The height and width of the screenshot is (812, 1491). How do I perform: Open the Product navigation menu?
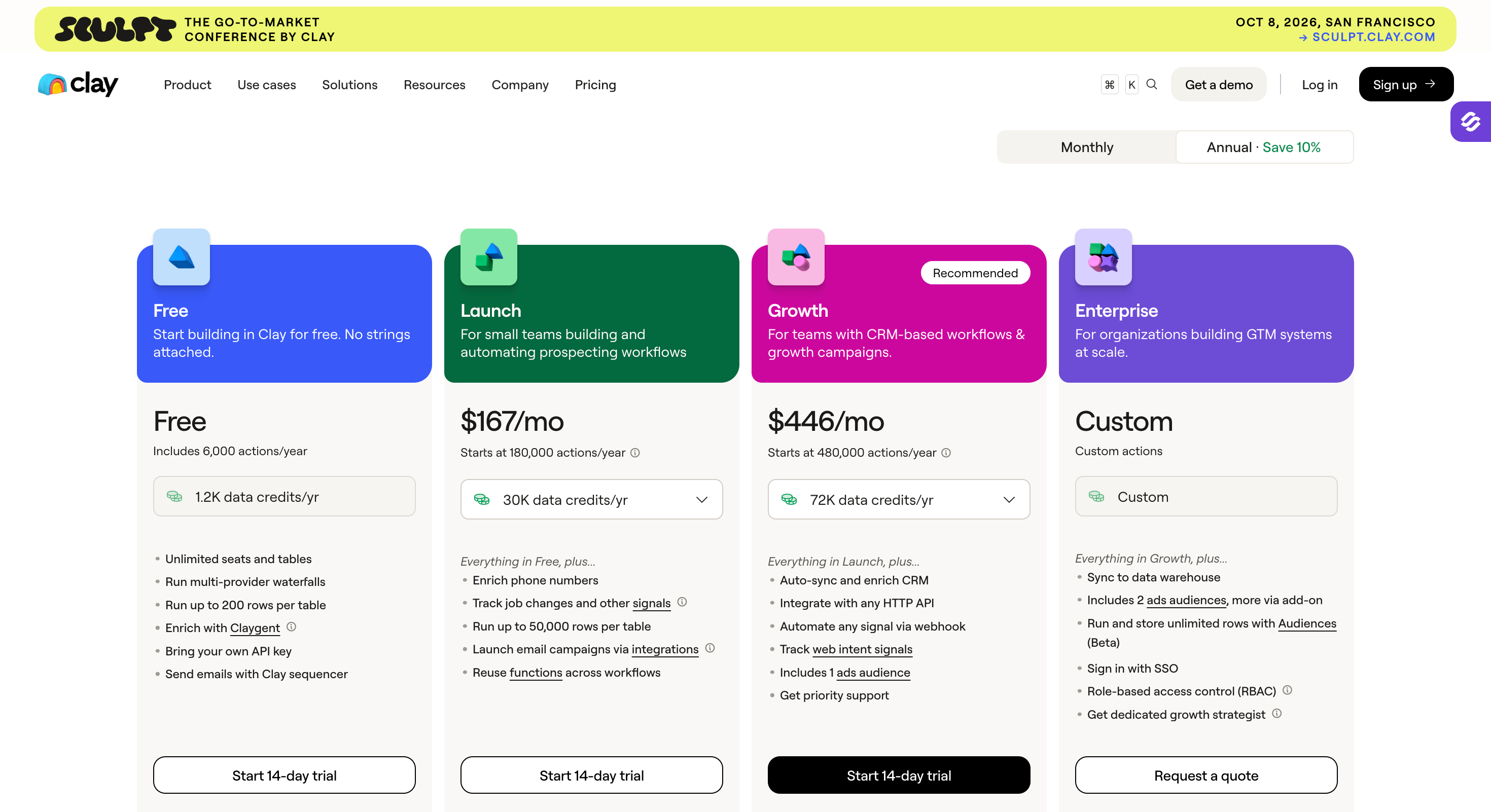pyautogui.click(x=187, y=85)
